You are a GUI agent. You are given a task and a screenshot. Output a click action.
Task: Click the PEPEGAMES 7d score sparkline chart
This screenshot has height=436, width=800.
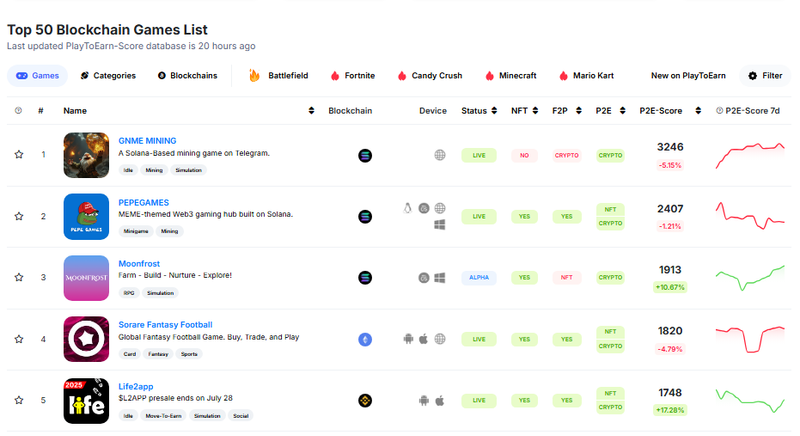click(x=750, y=216)
